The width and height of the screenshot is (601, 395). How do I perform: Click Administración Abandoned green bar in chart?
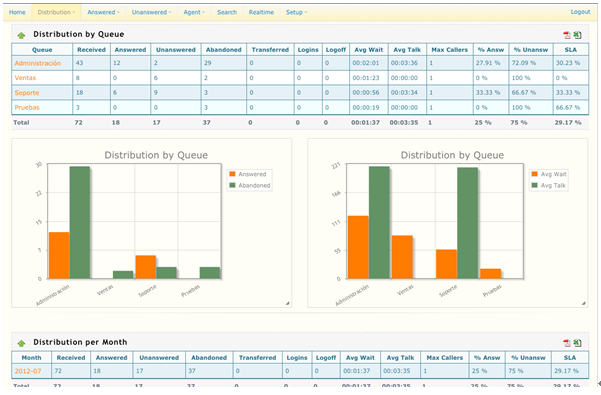pos(80,223)
